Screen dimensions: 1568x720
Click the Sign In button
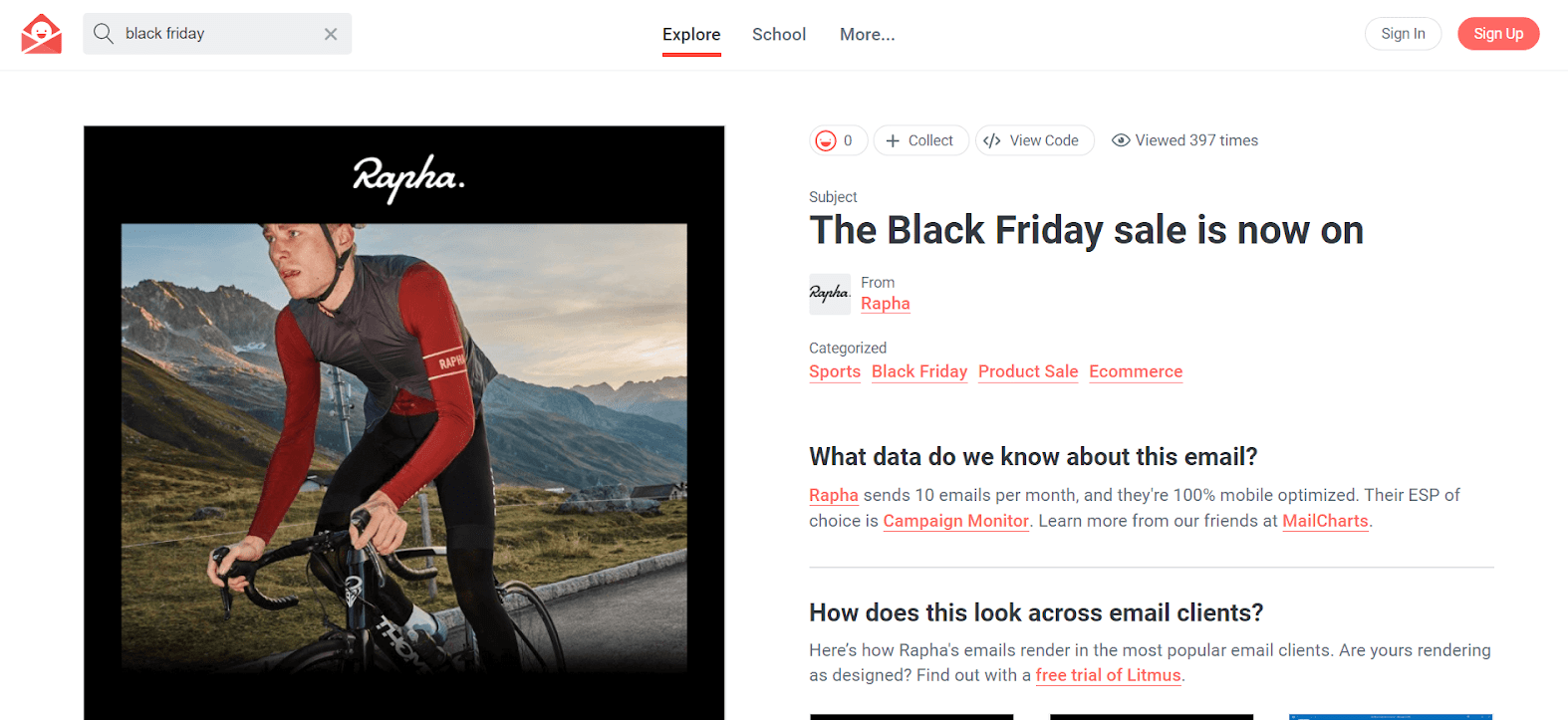point(1403,34)
